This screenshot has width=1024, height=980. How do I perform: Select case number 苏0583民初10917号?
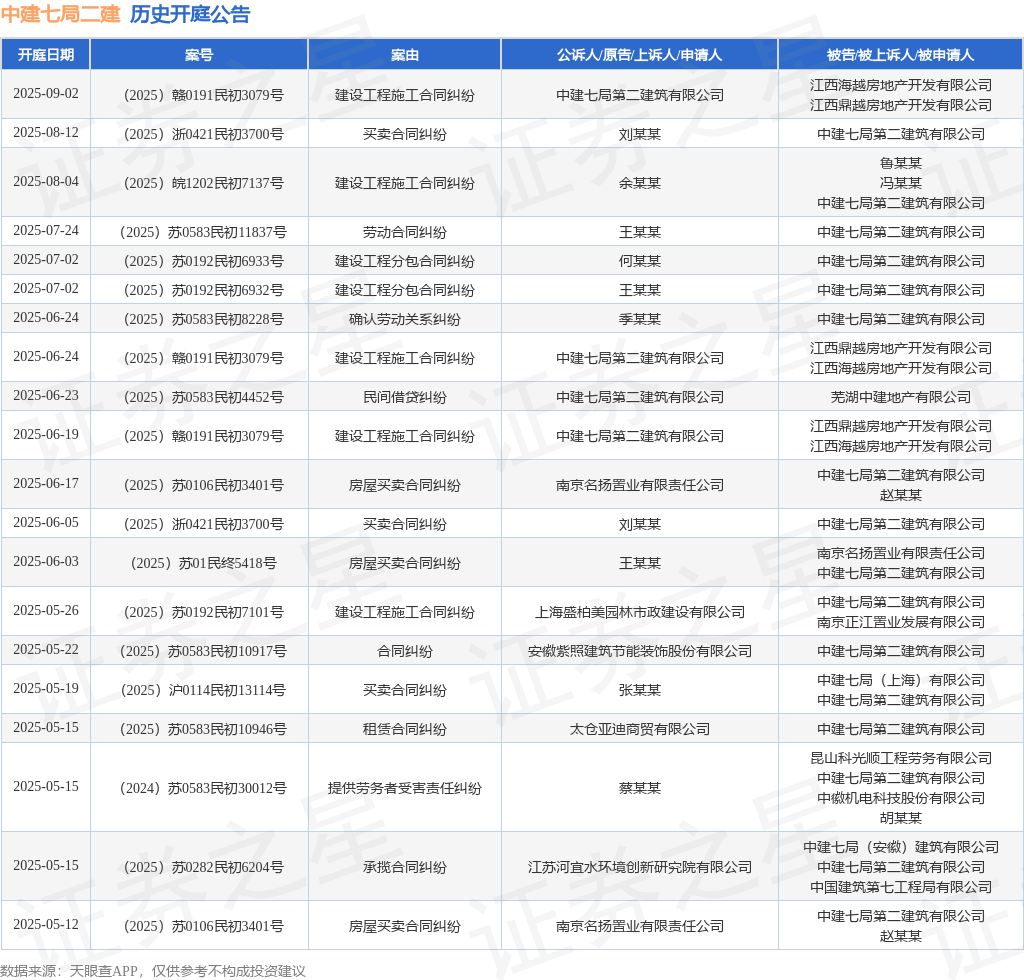pos(204,651)
